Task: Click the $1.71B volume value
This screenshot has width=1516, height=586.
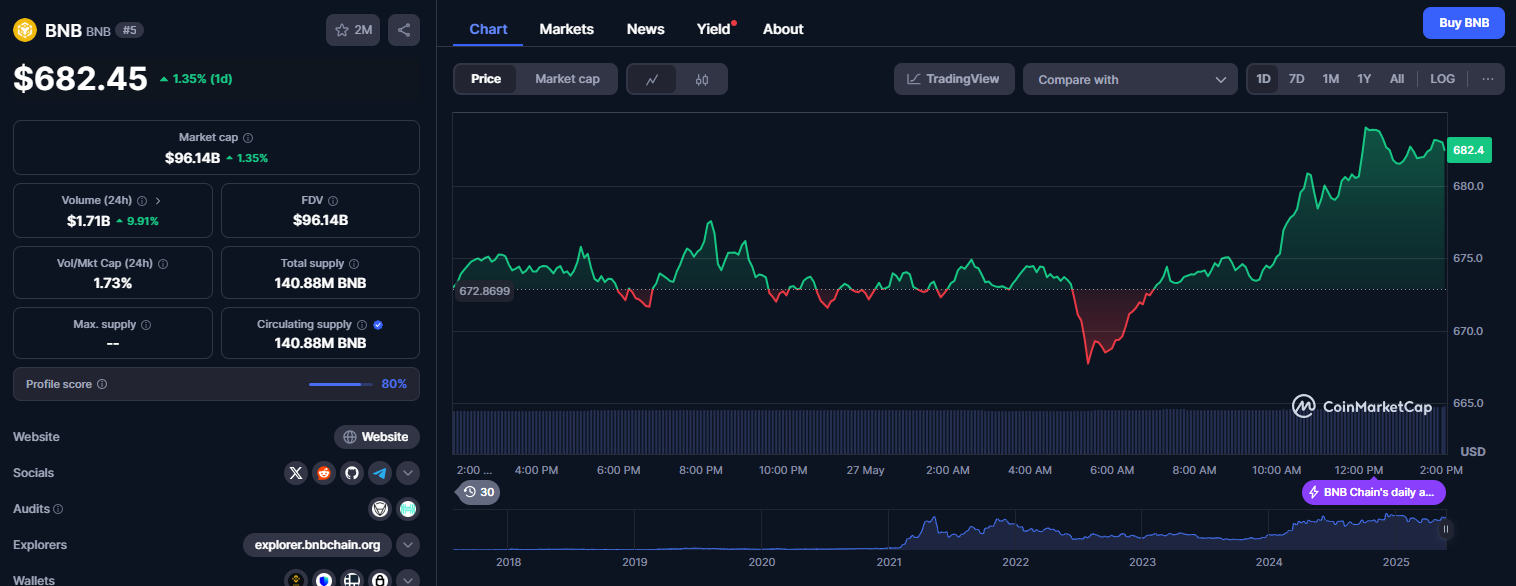Action: [x=89, y=220]
